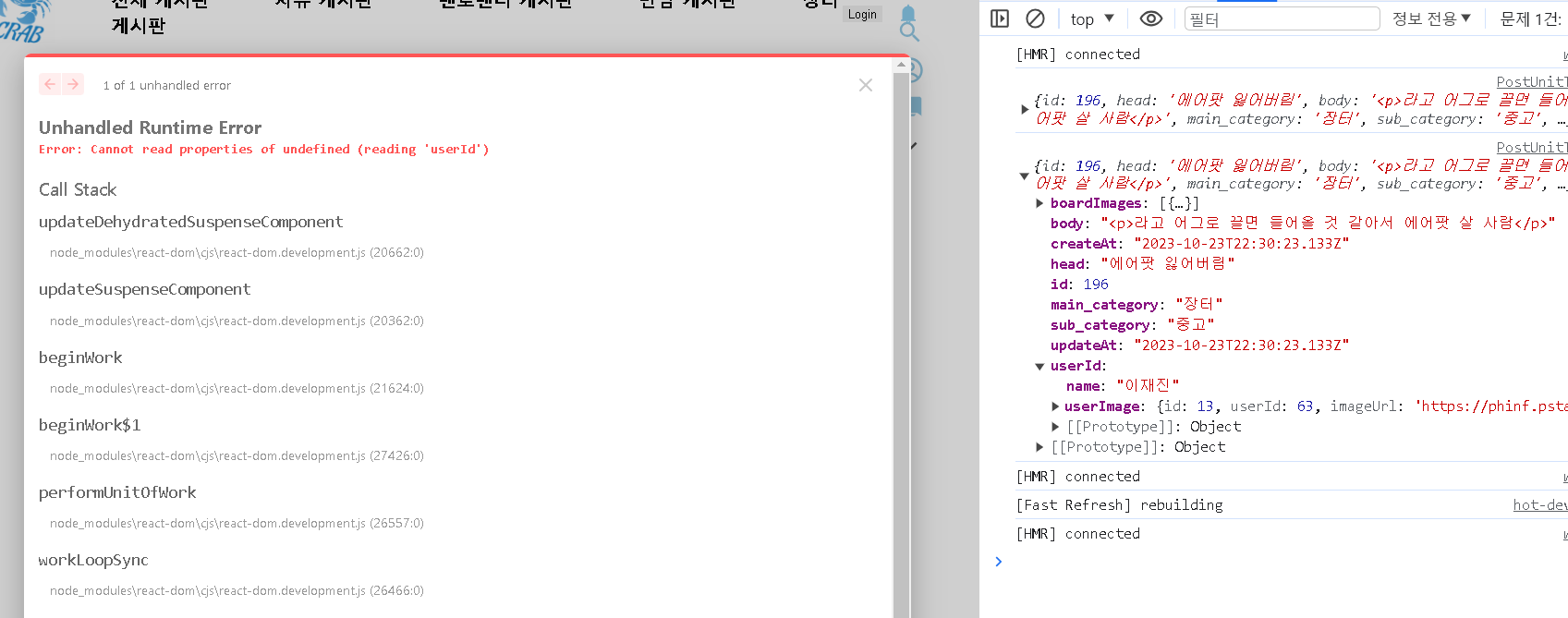Screen dimensions: 1568x618
Task: Click the updateDehydratedSuspenseComponent call stack entry
Action: tap(190, 222)
